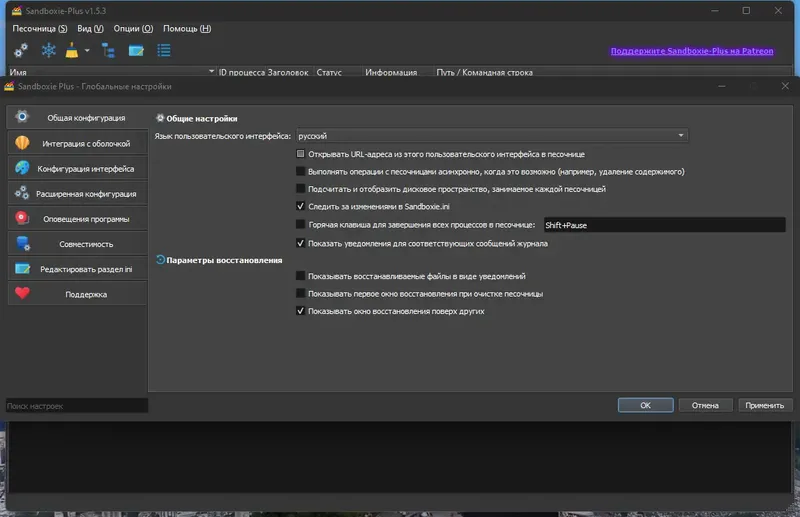Click the tree view icon in toolbar
Viewport: 800px width, 517px height.
(x=108, y=50)
